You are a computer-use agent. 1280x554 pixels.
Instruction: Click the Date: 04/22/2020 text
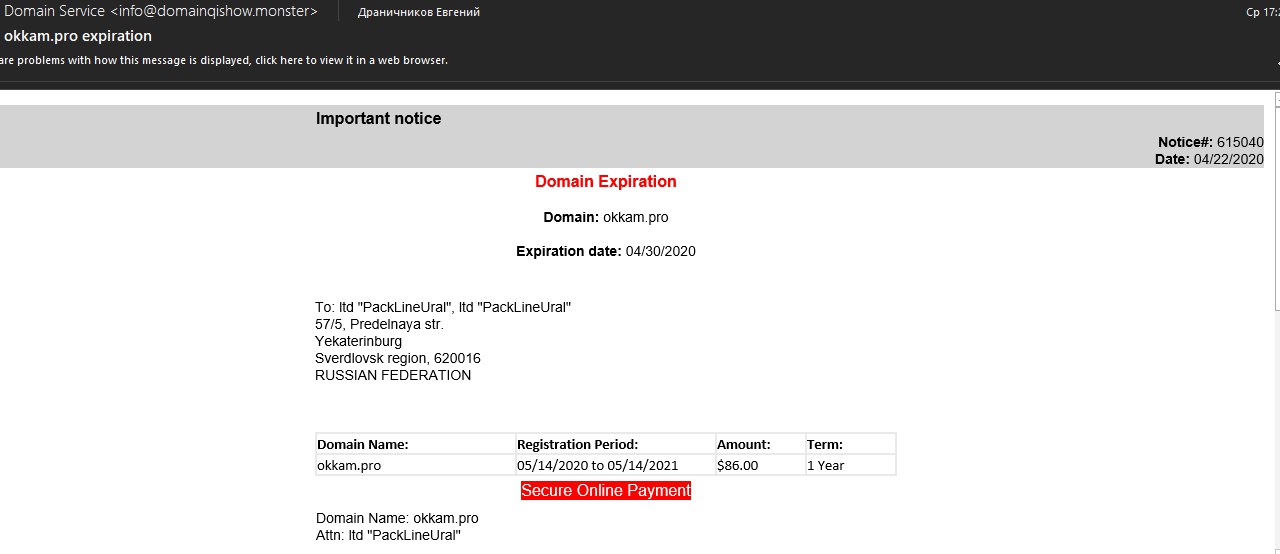click(1209, 159)
